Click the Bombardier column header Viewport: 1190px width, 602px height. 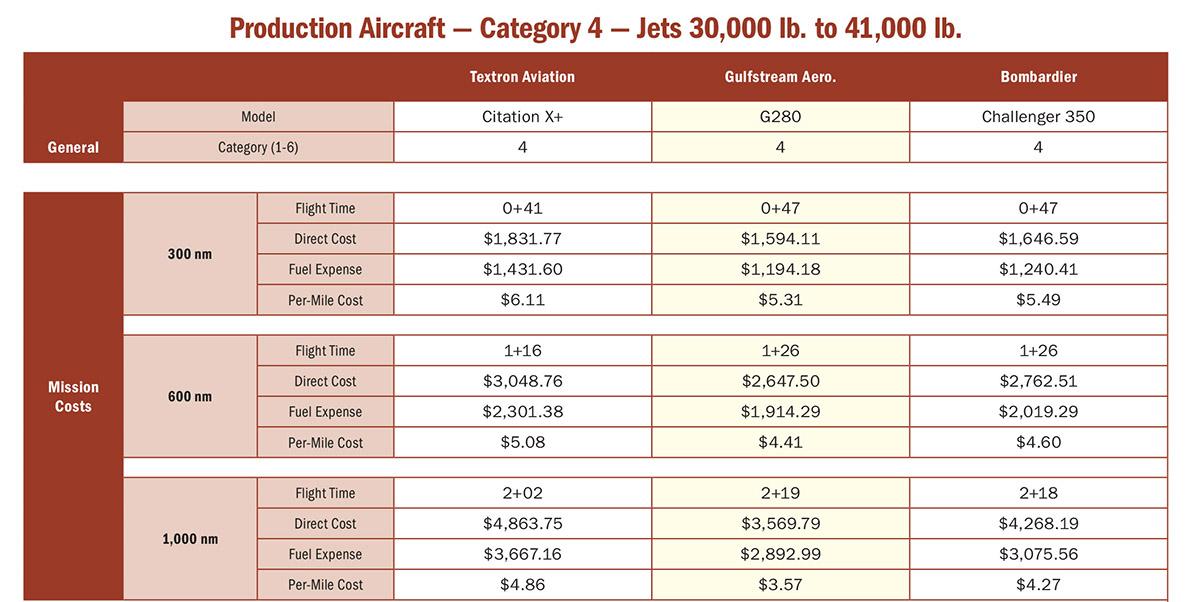coord(1038,77)
